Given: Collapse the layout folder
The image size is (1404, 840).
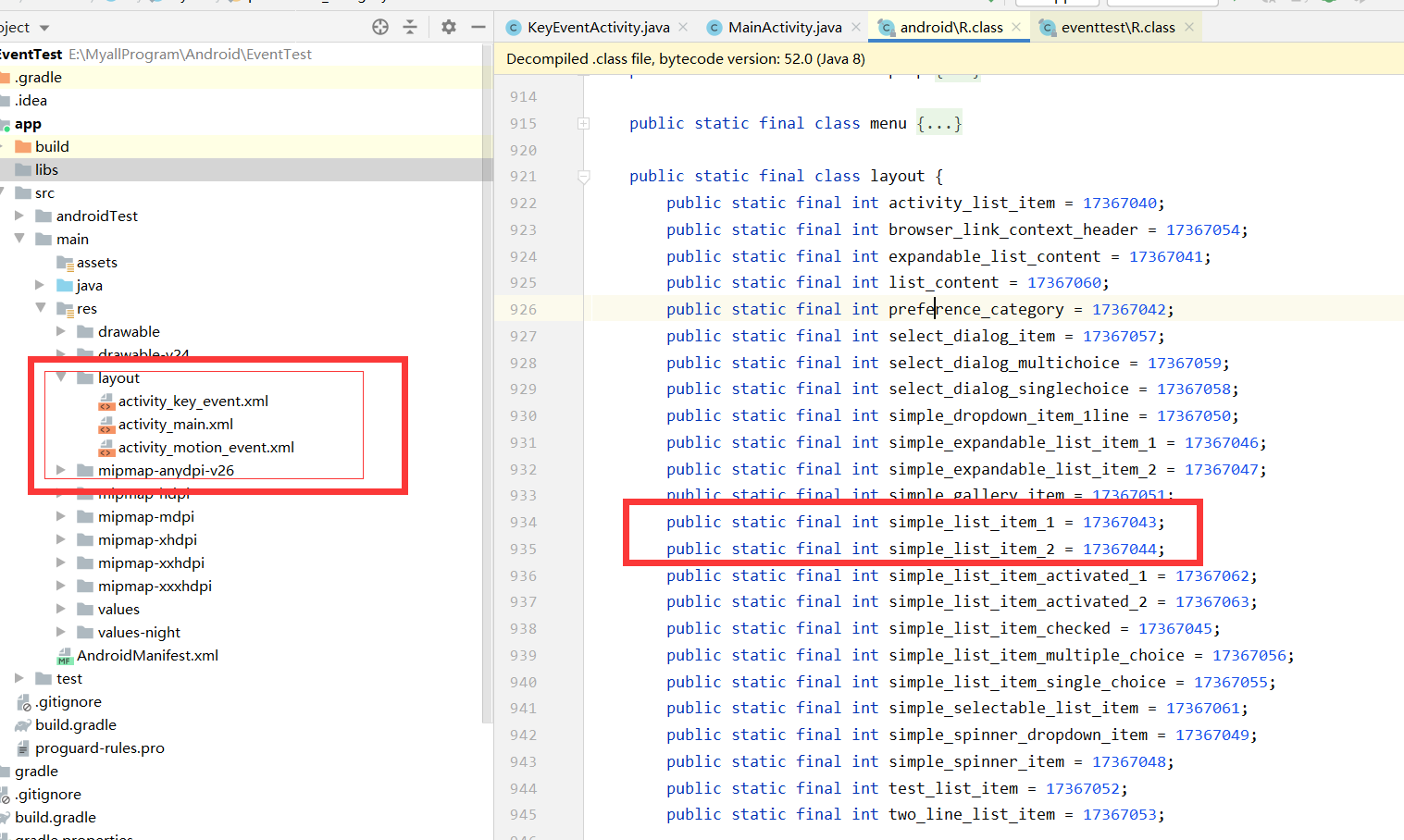Looking at the screenshot, I should (61, 377).
